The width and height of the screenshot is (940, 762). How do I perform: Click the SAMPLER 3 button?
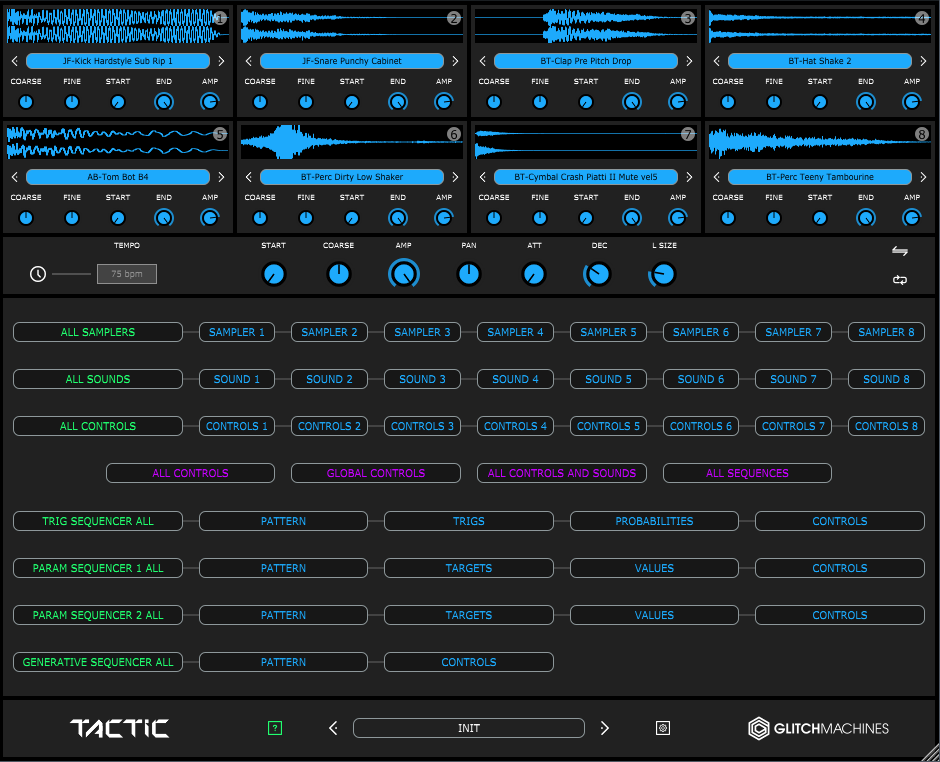click(x=422, y=332)
